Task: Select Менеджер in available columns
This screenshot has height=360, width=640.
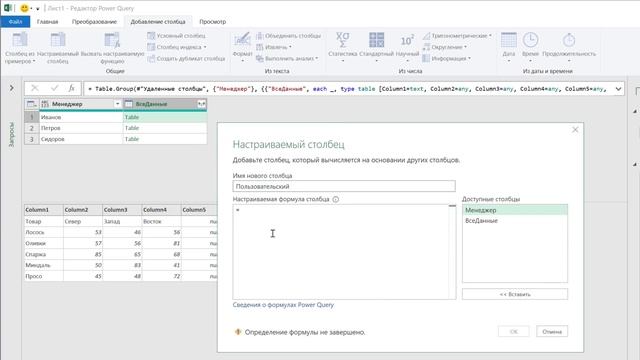Action: 515,210
